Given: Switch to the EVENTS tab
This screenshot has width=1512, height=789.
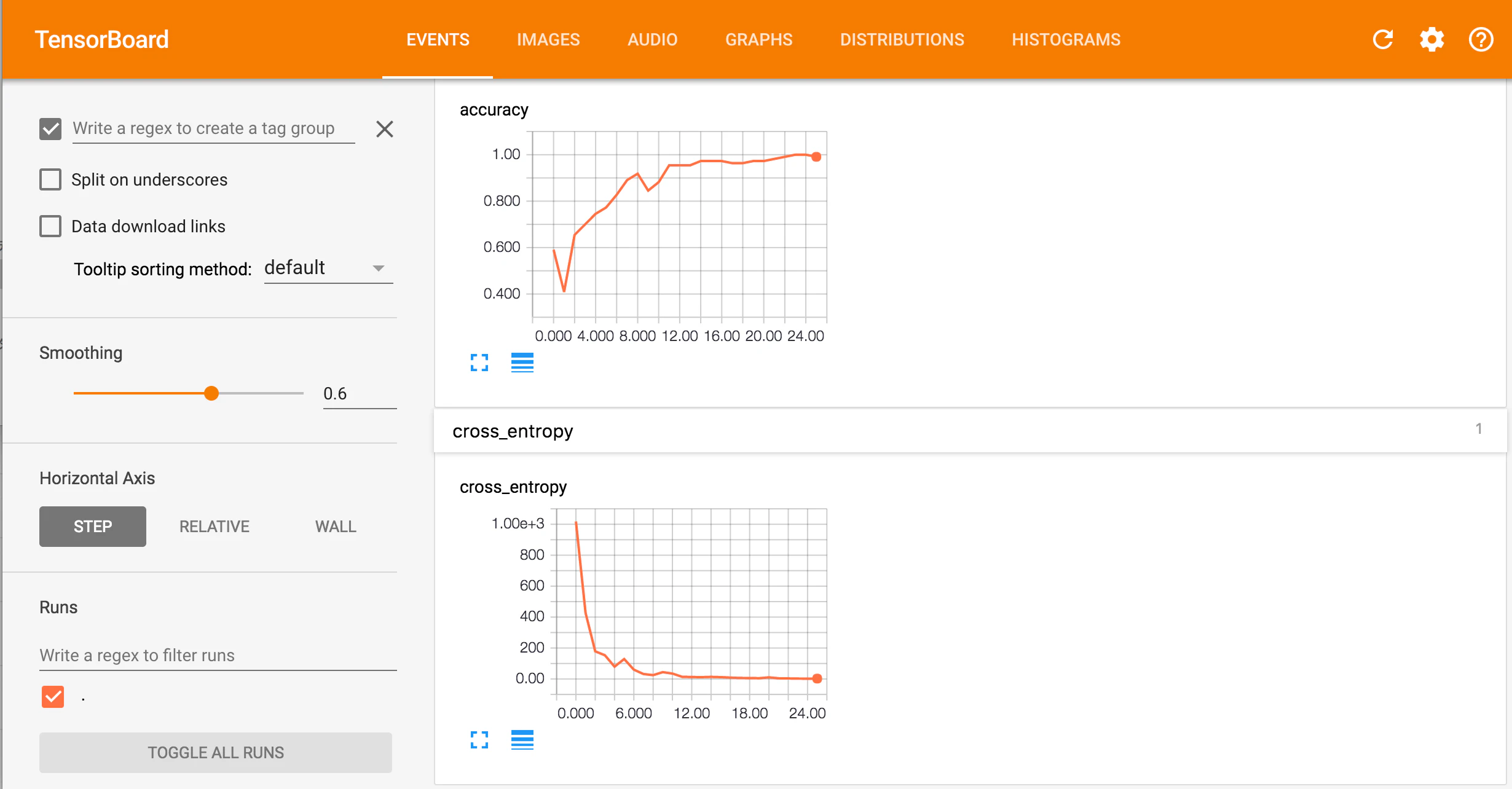Looking at the screenshot, I should pos(438,40).
